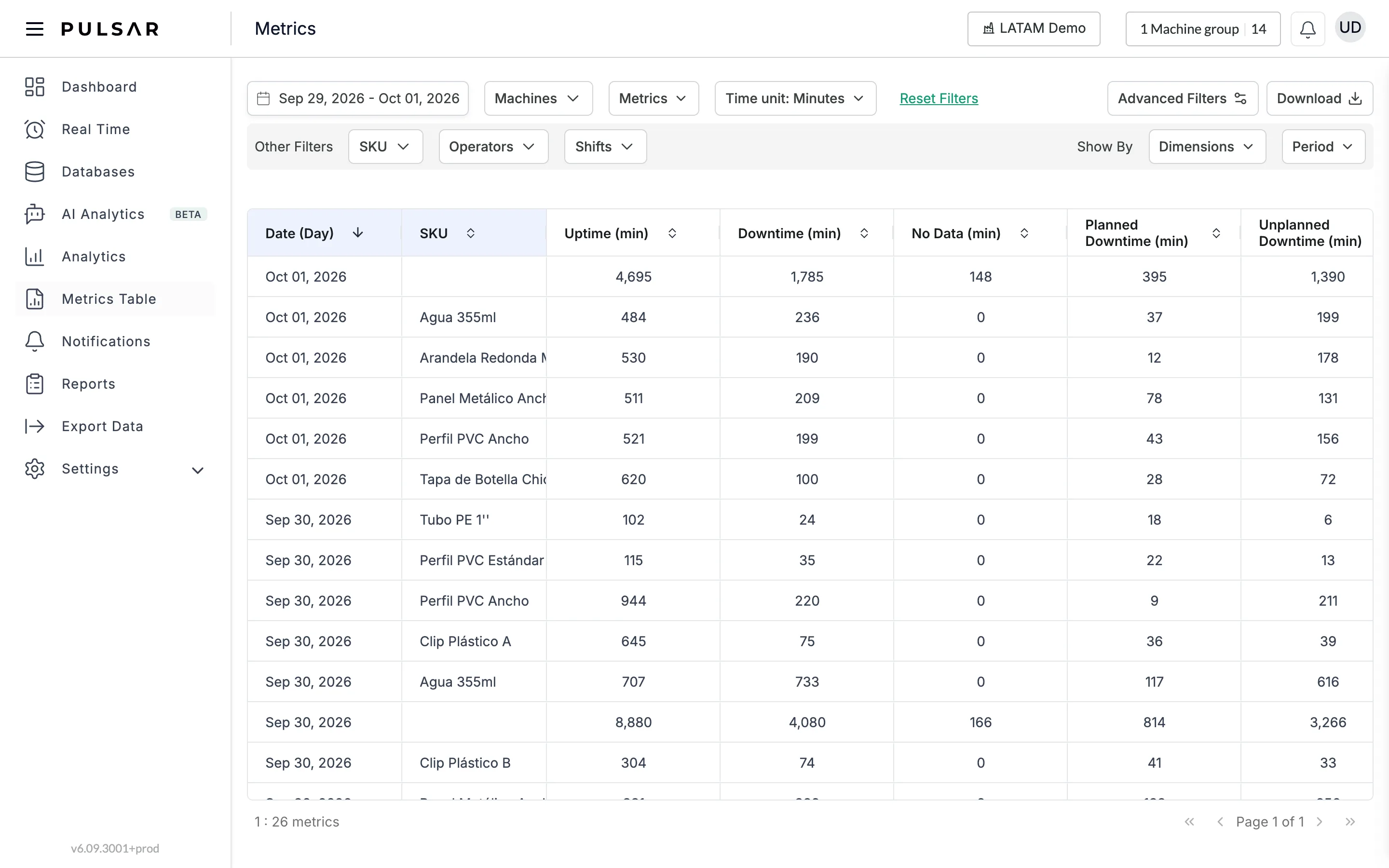Click the Tapa de Botella cell
Screen dimensions: 1389x868
tap(474, 479)
